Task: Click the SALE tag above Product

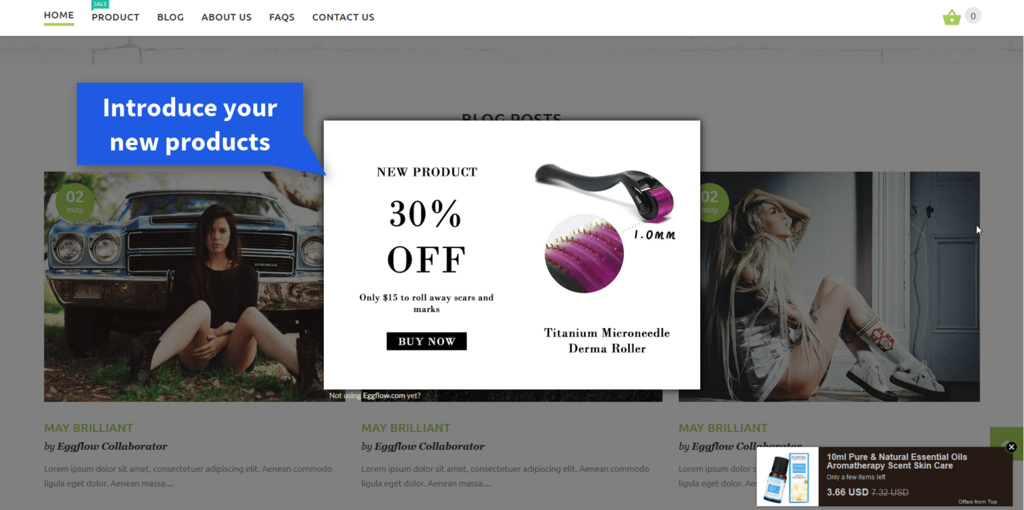Action: (x=100, y=4)
